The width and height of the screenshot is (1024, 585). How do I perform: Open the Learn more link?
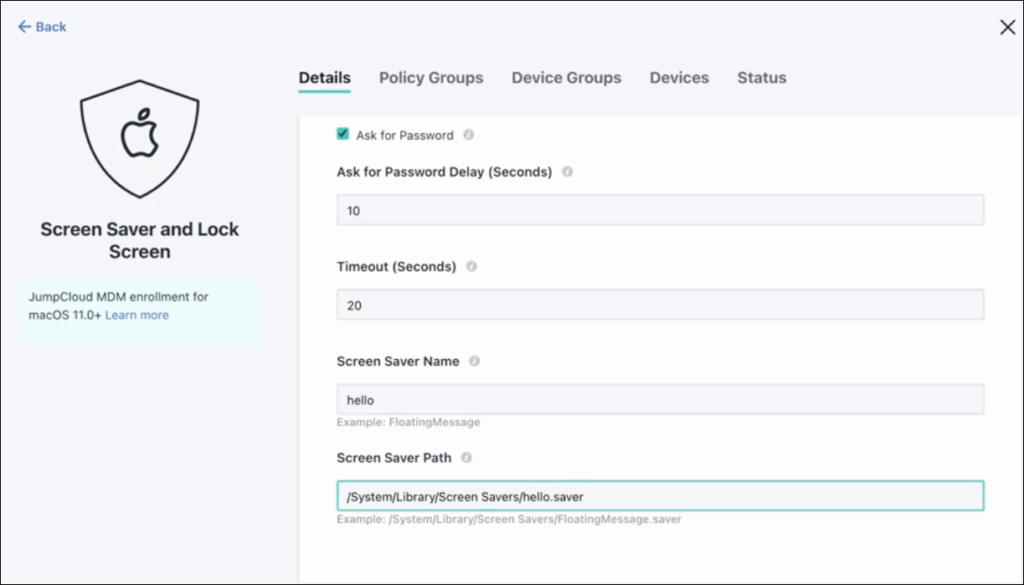(x=136, y=315)
